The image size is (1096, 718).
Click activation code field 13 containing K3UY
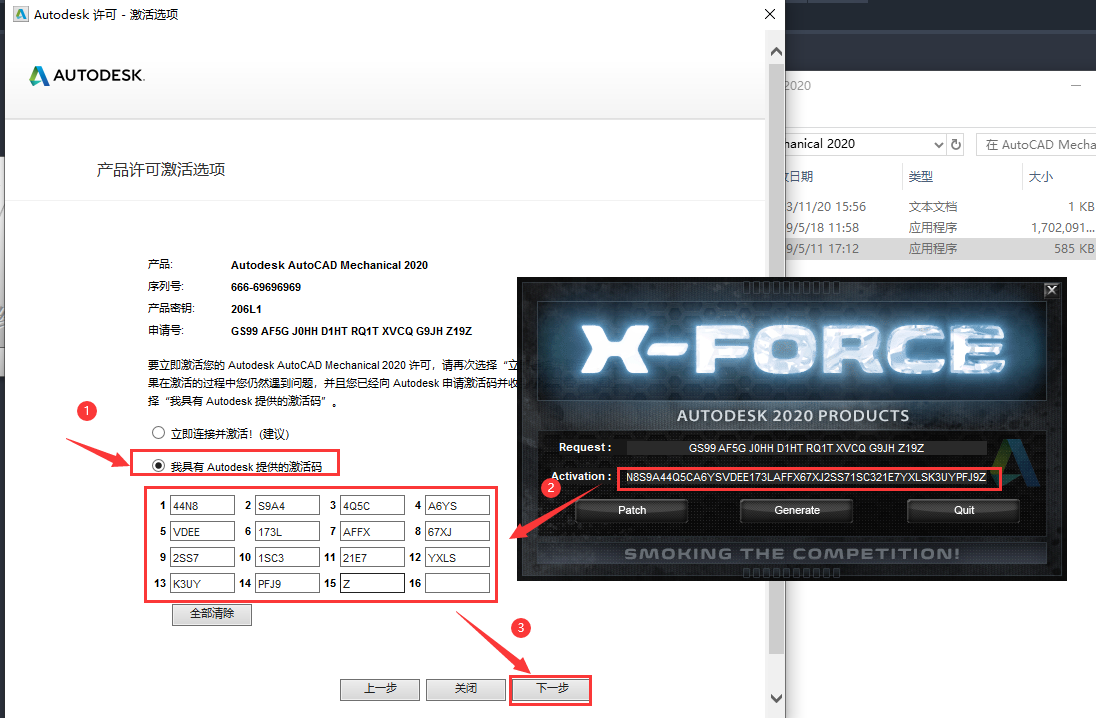pyautogui.click(x=202, y=583)
